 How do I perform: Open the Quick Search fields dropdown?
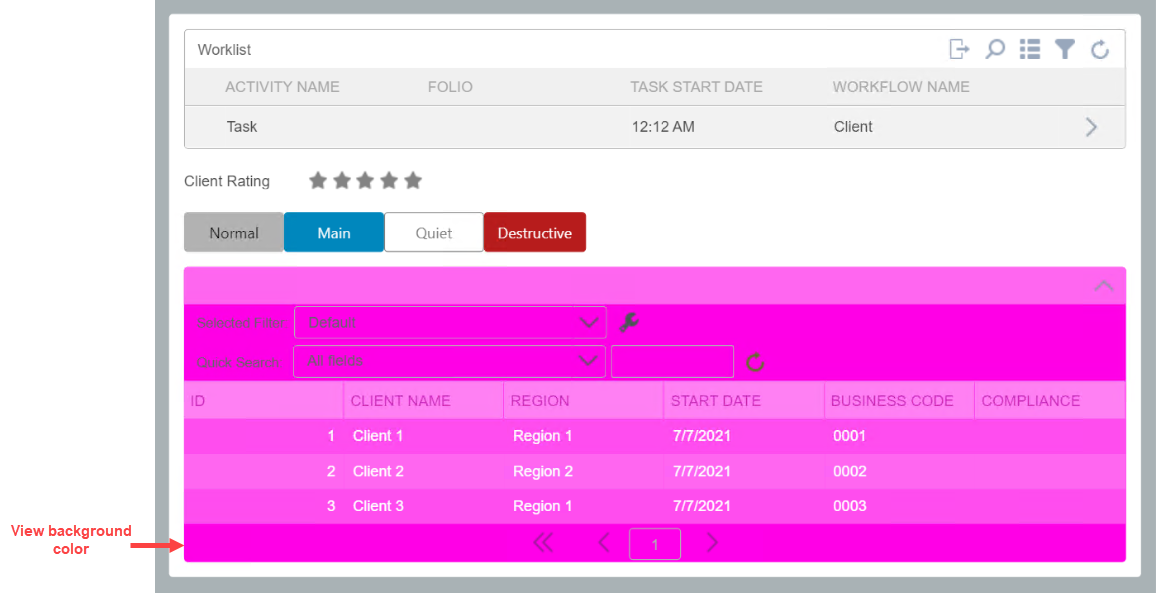[x=449, y=361]
